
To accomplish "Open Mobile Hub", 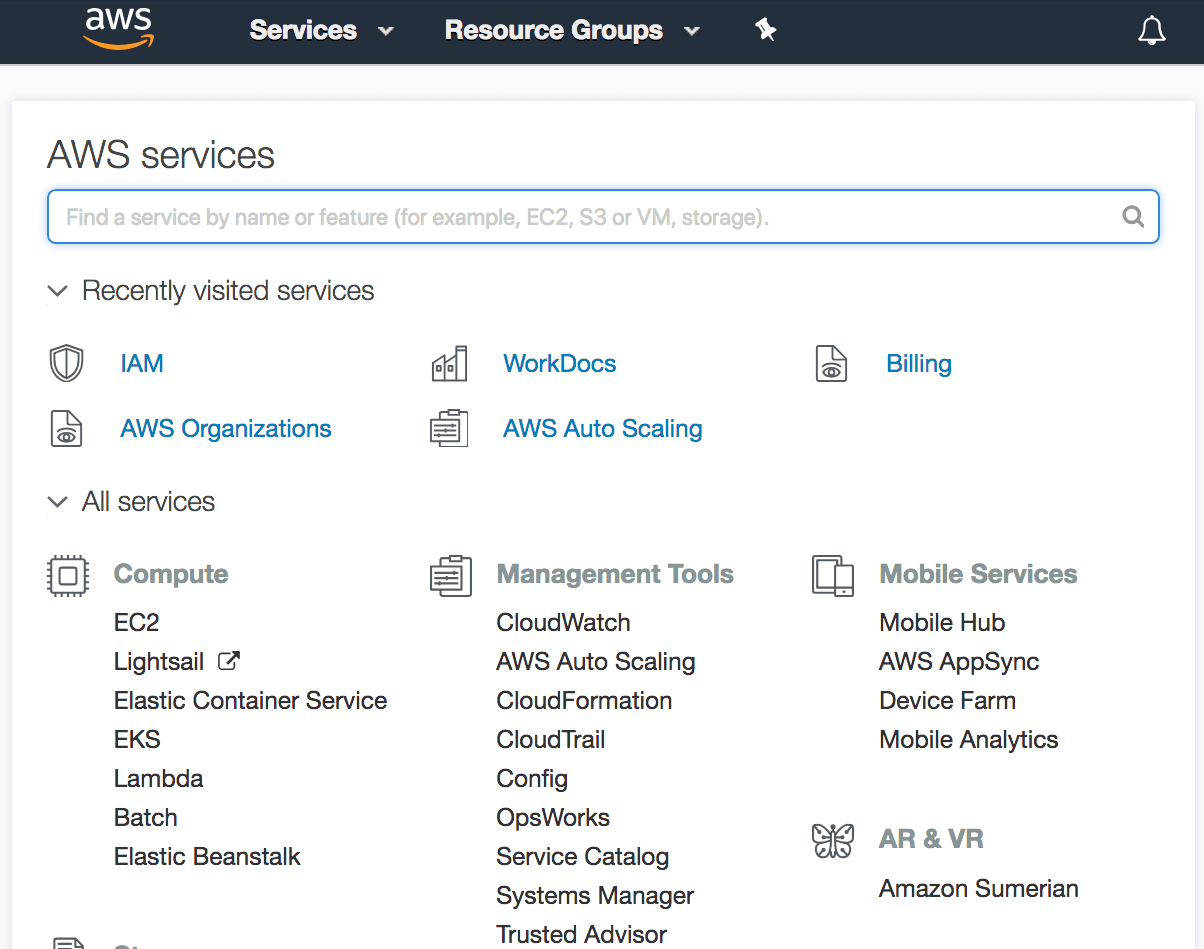I will (942, 623).
